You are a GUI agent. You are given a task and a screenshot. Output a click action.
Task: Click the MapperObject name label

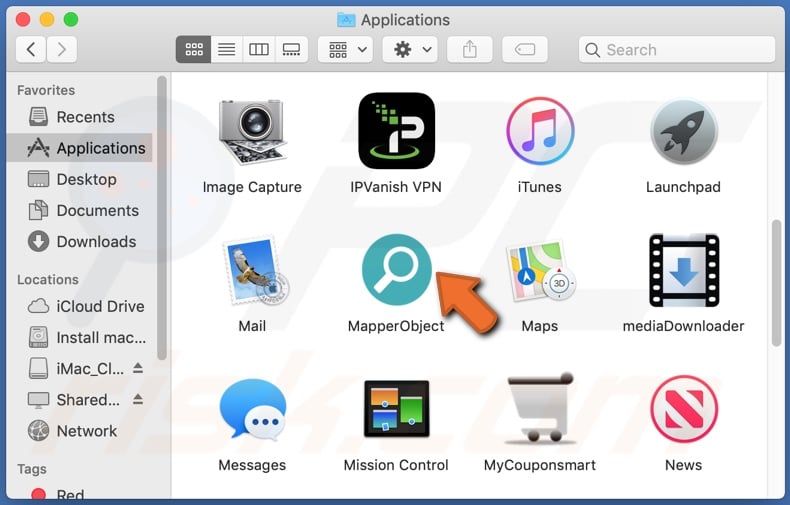pyautogui.click(x=396, y=326)
